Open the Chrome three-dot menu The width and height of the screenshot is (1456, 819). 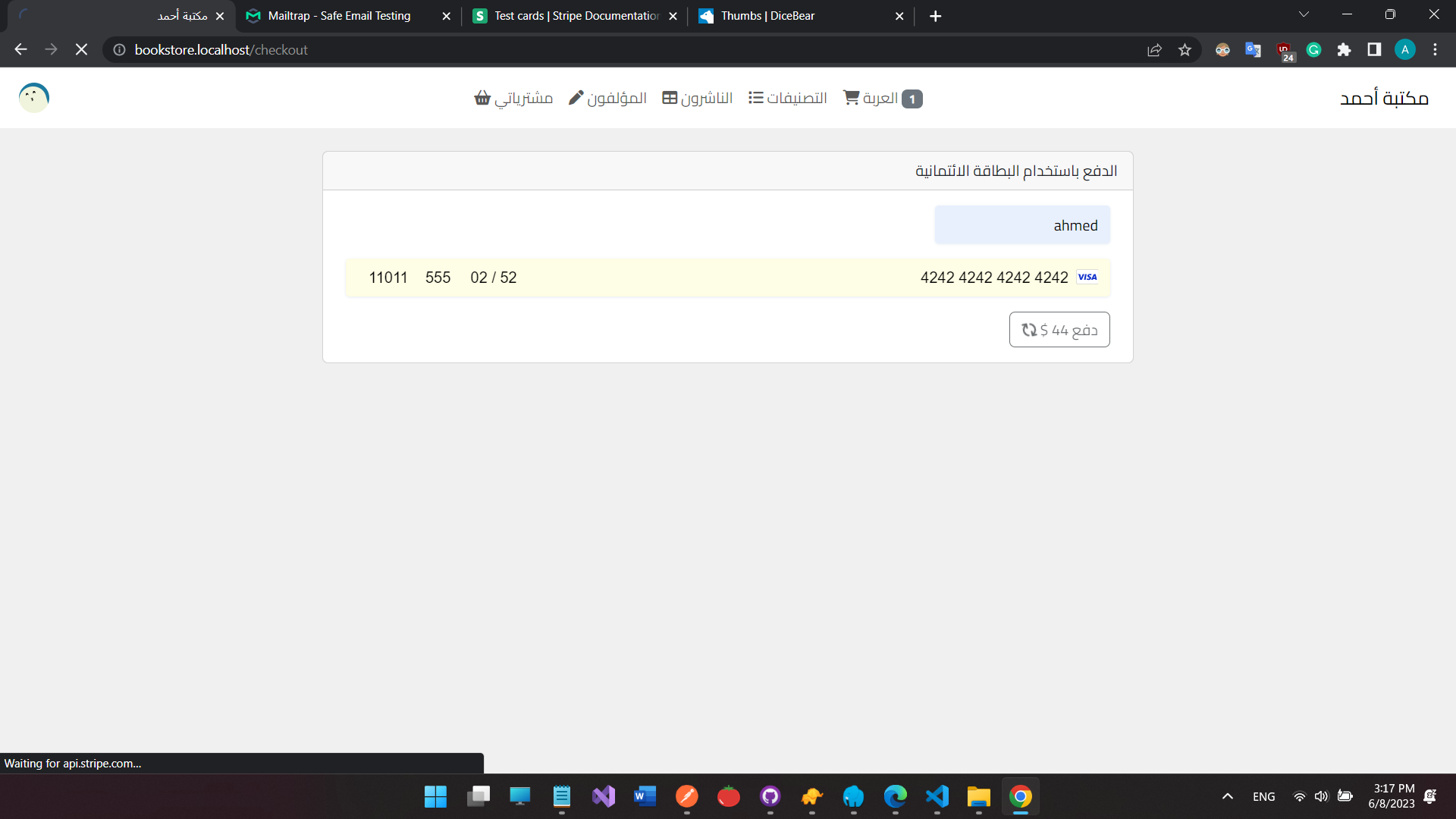[x=1435, y=49]
